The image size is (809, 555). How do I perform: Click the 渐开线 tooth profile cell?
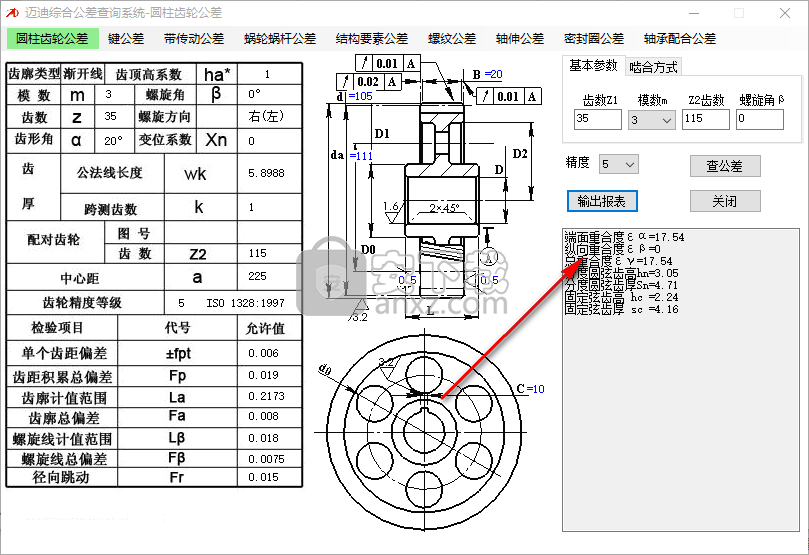click(x=83, y=74)
